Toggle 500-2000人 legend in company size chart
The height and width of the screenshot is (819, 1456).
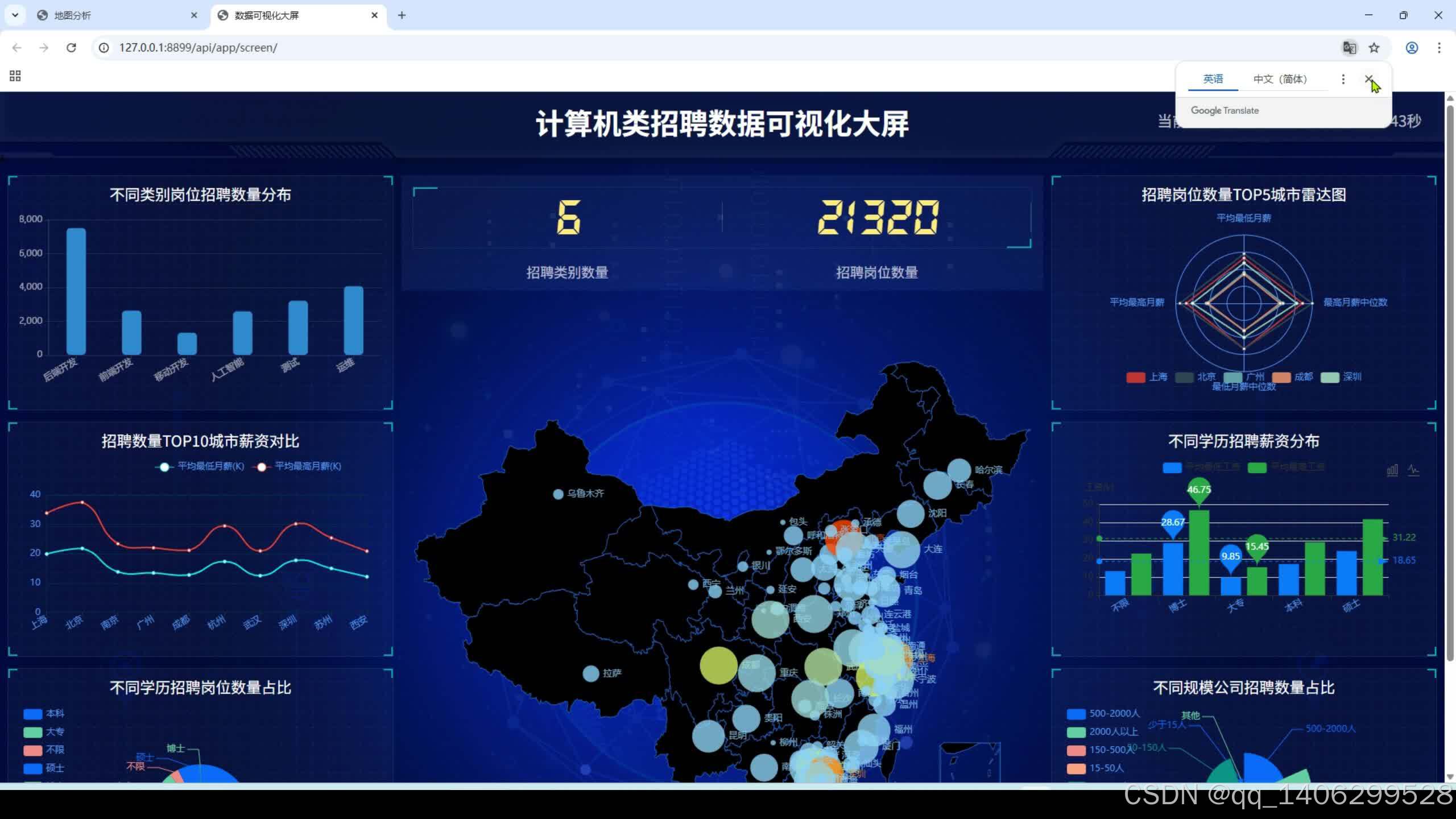pos(1103,714)
